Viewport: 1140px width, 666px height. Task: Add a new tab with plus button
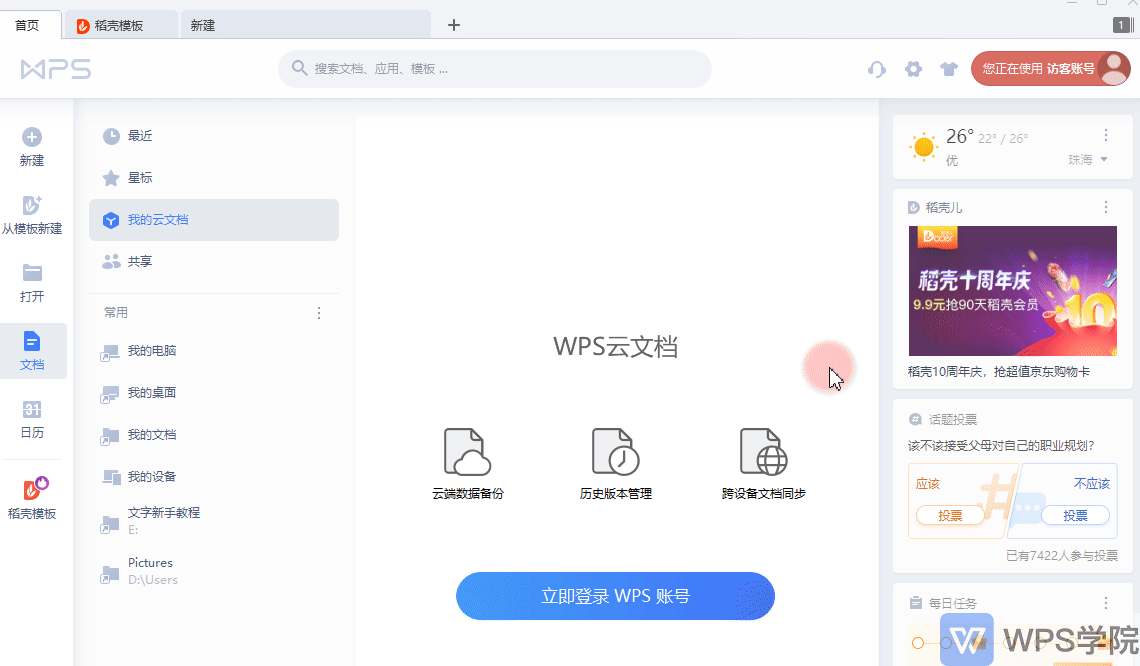[x=454, y=25]
